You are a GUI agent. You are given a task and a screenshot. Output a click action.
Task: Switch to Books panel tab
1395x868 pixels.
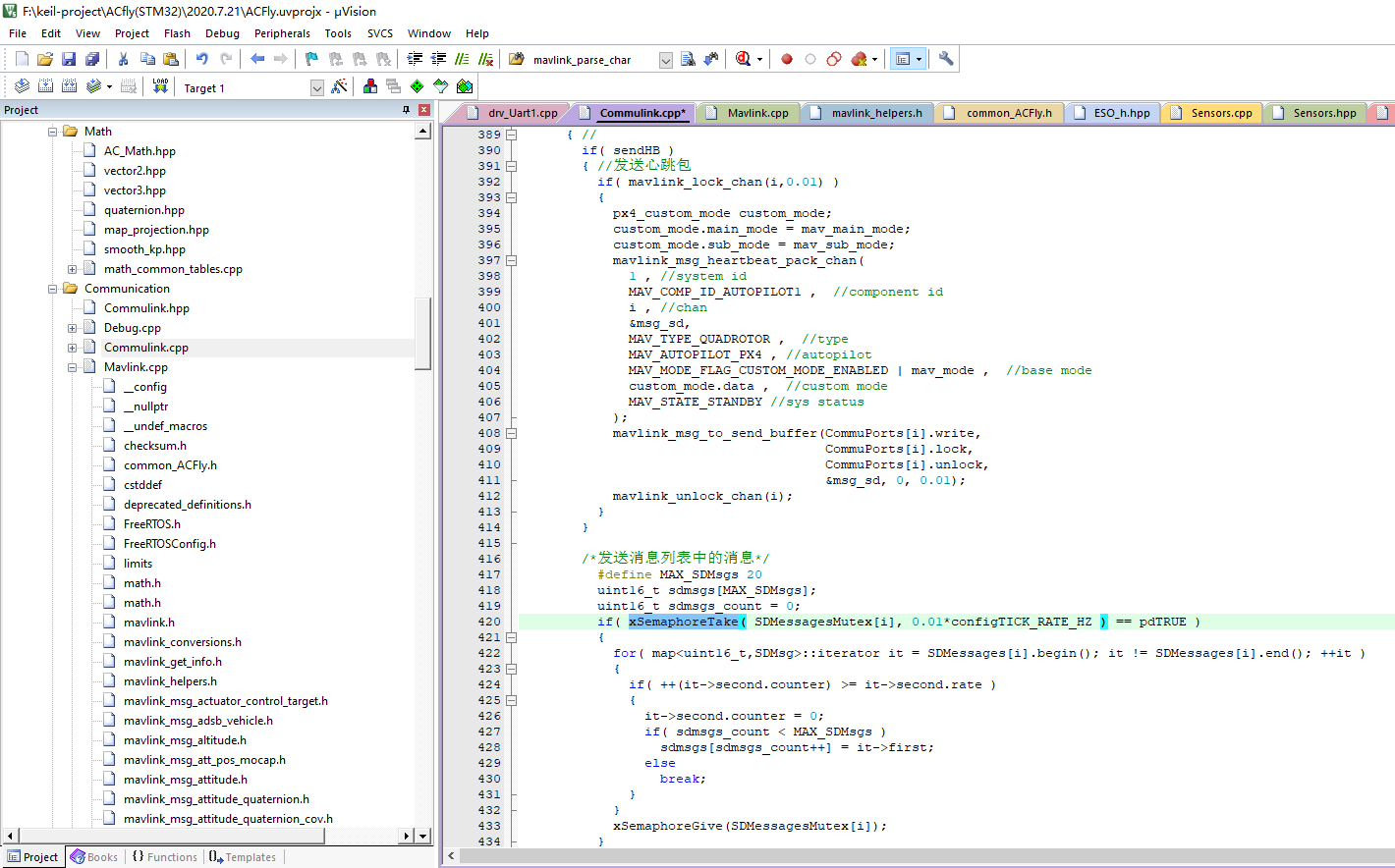tap(94, 857)
